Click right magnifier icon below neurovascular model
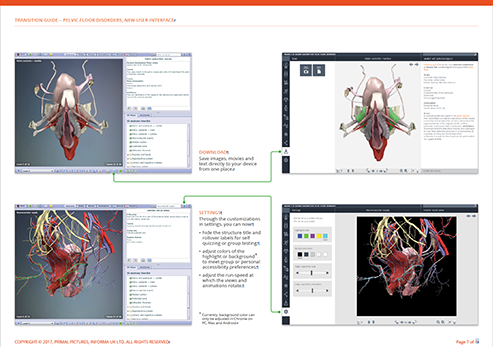This screenshot has height=360, width=493. (443, 322)
